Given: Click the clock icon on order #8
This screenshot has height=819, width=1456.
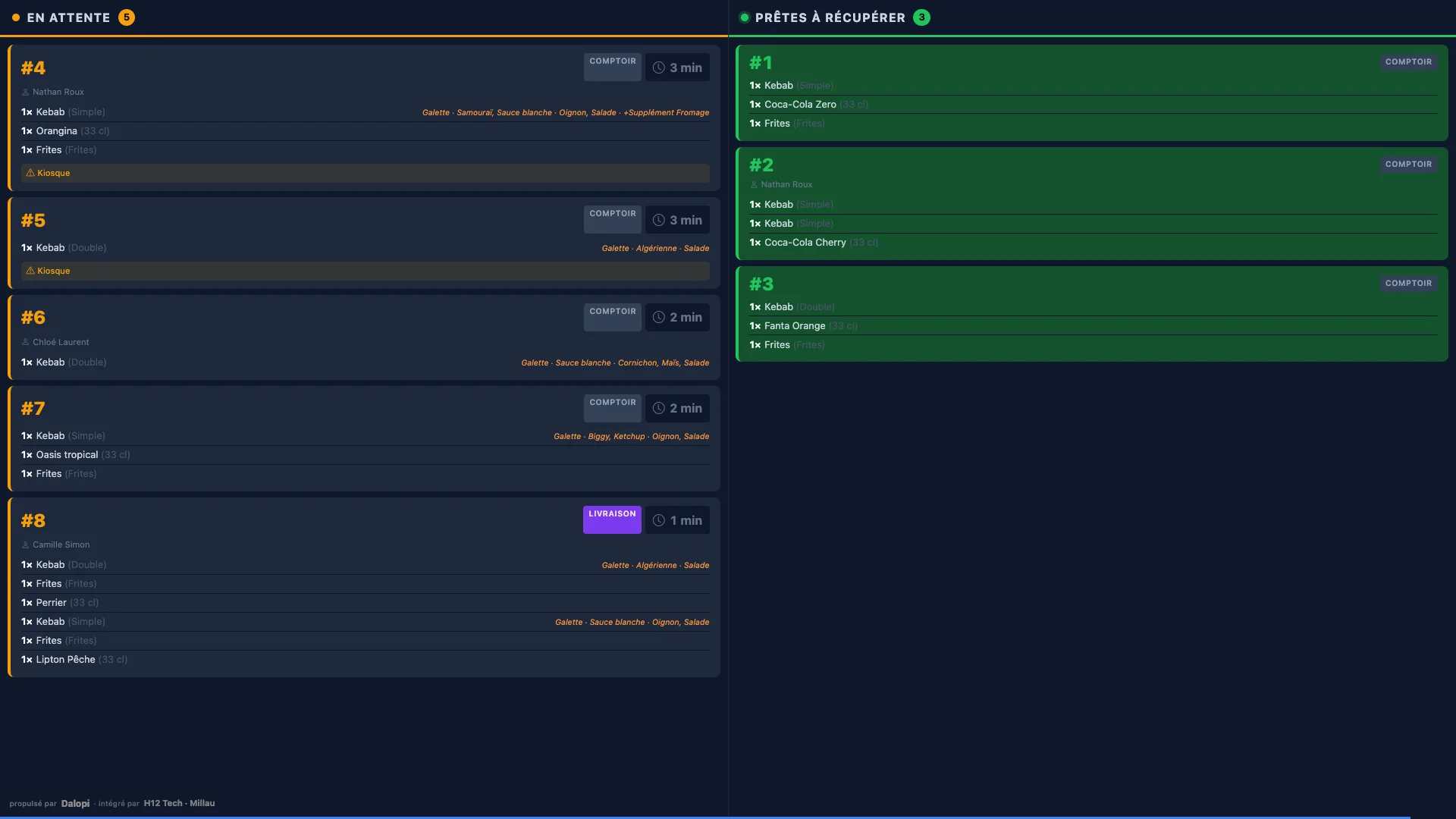Looking at the screenshot, I should (x=659, y=520).
